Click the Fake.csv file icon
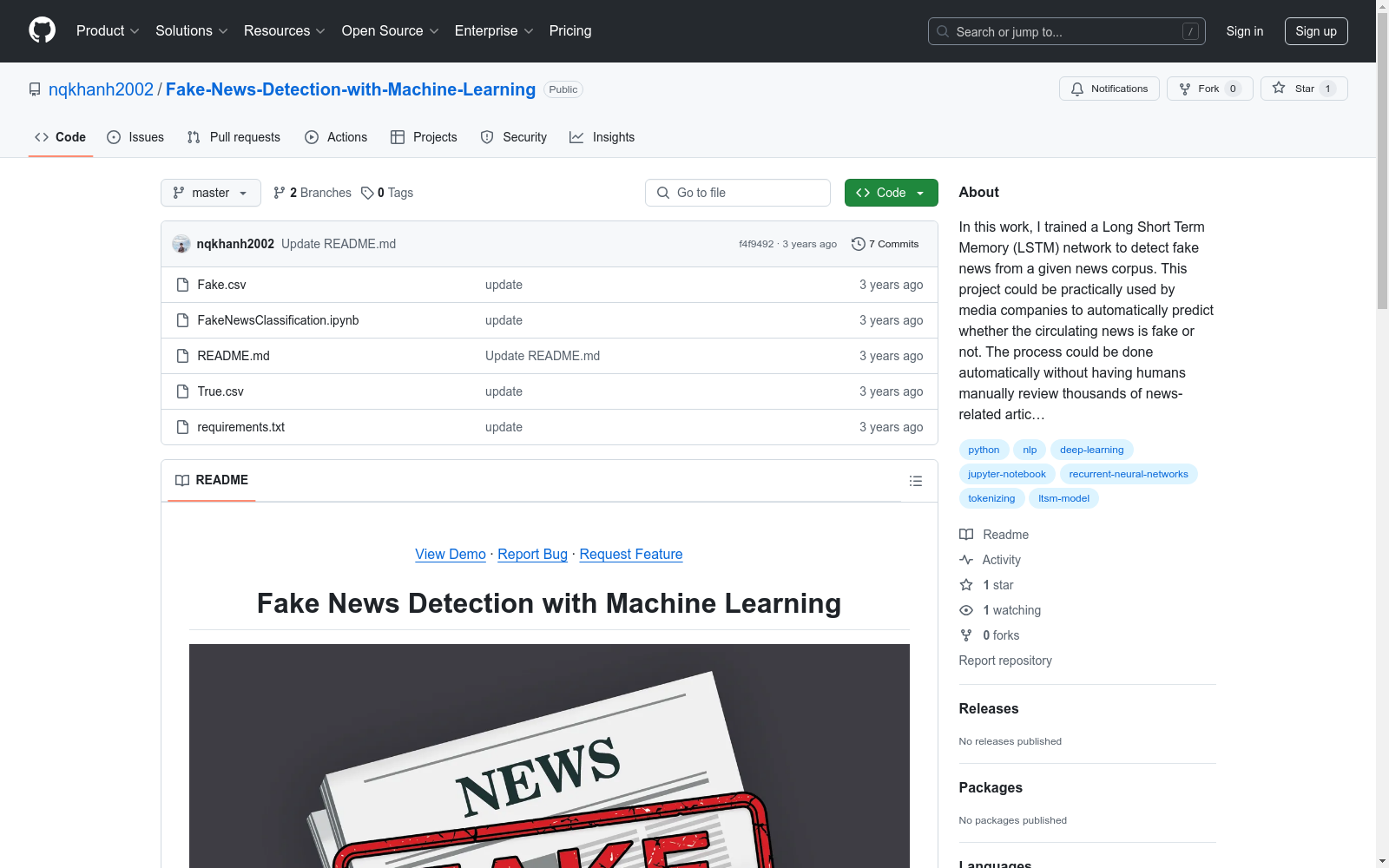The width and height of the screenshot is (1389, 868). tap(182, 285)
